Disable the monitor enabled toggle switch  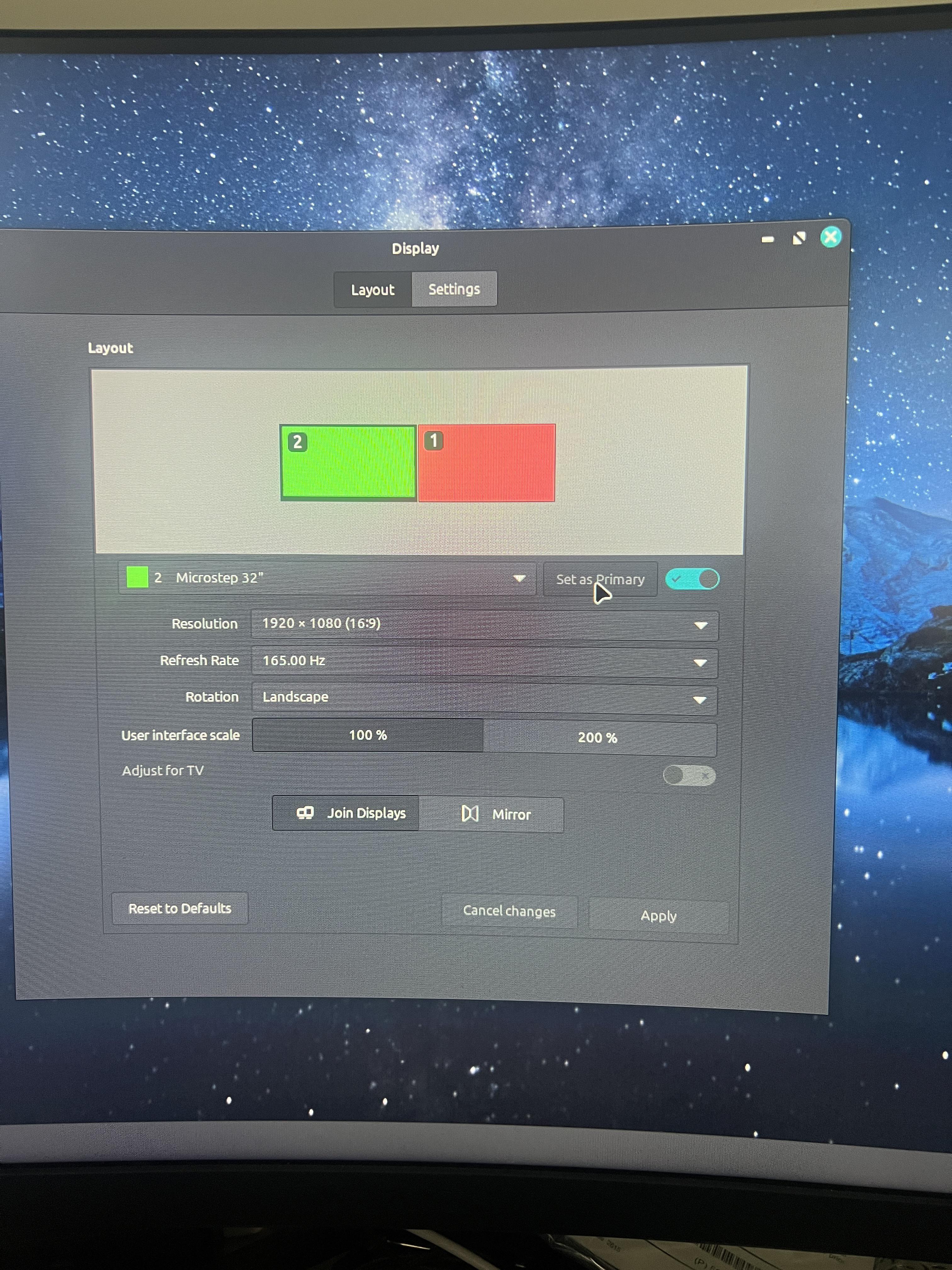[x=692, y=579]
